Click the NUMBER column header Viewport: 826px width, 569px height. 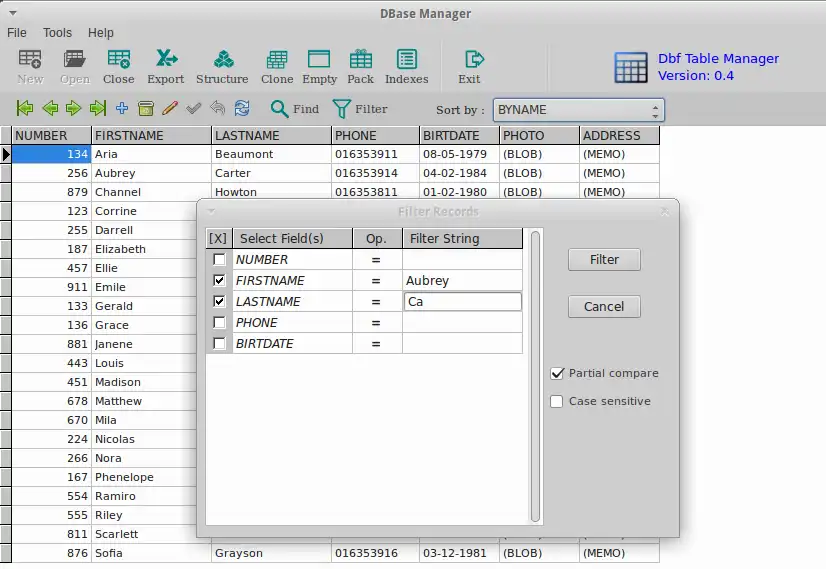coord(51,135)
